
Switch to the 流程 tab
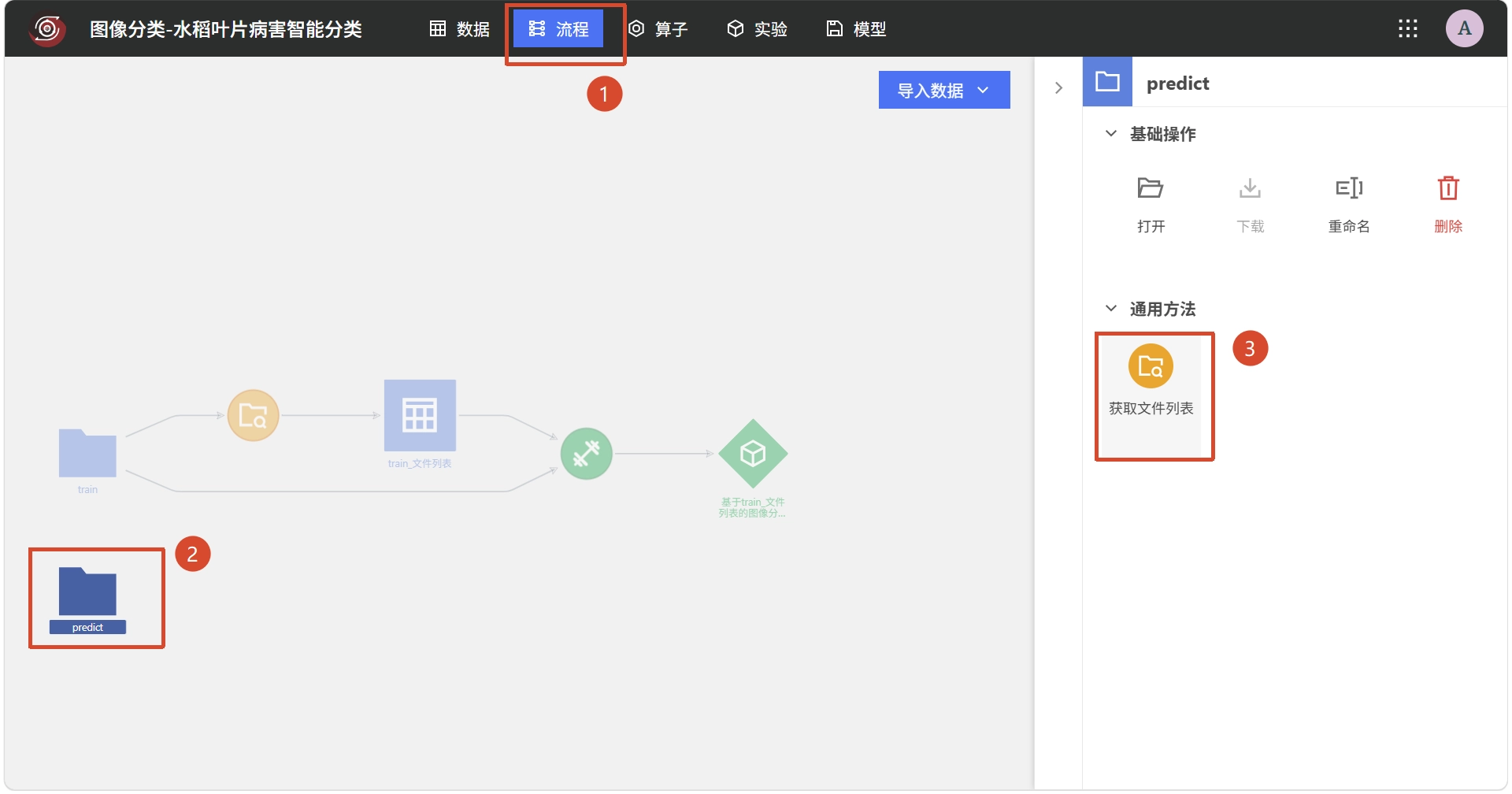[558, 29]
